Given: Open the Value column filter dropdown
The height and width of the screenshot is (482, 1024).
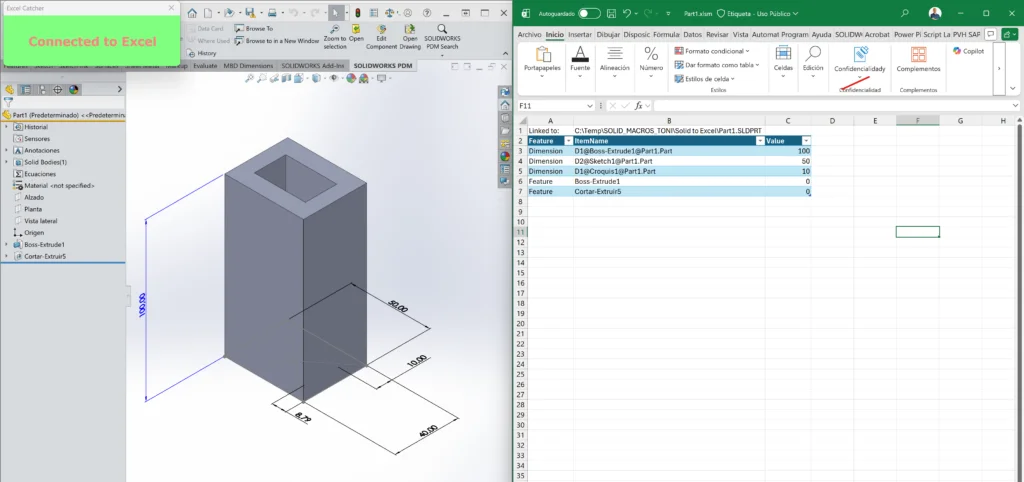Looking at the screenshot, I should click(x=806, y=141).
